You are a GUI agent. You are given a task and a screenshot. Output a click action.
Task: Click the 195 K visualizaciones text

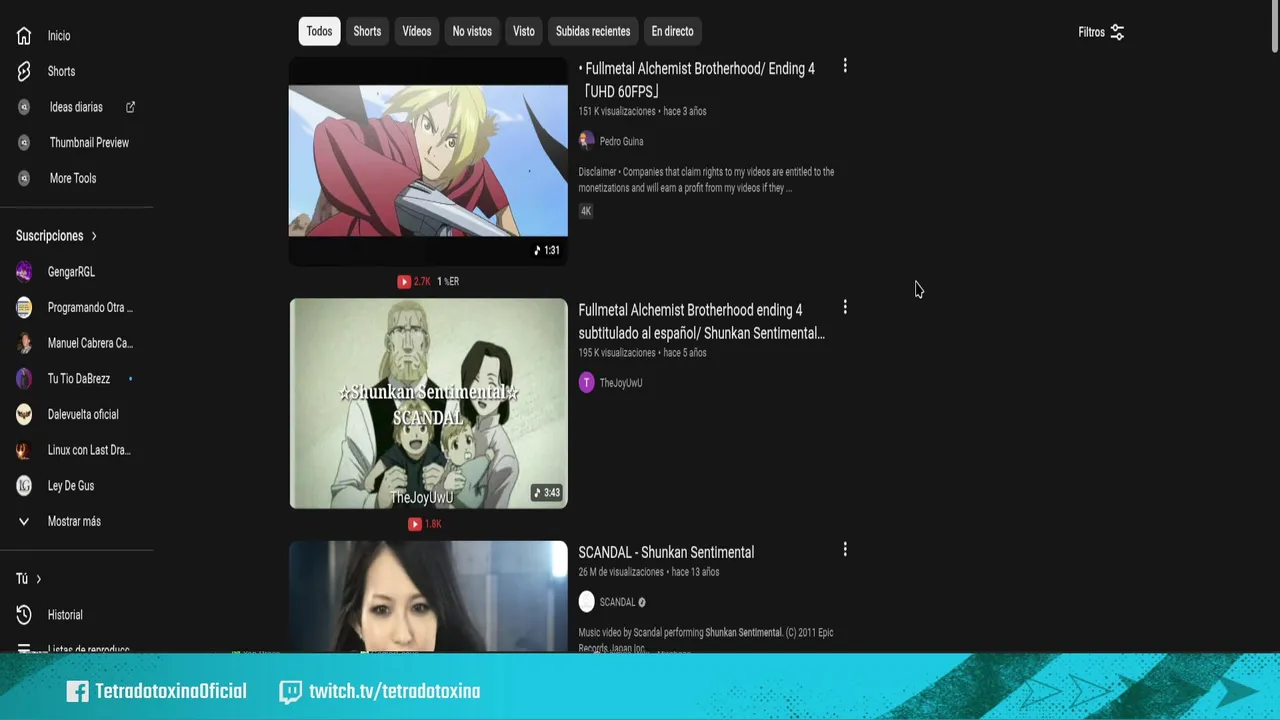point(617,353)
